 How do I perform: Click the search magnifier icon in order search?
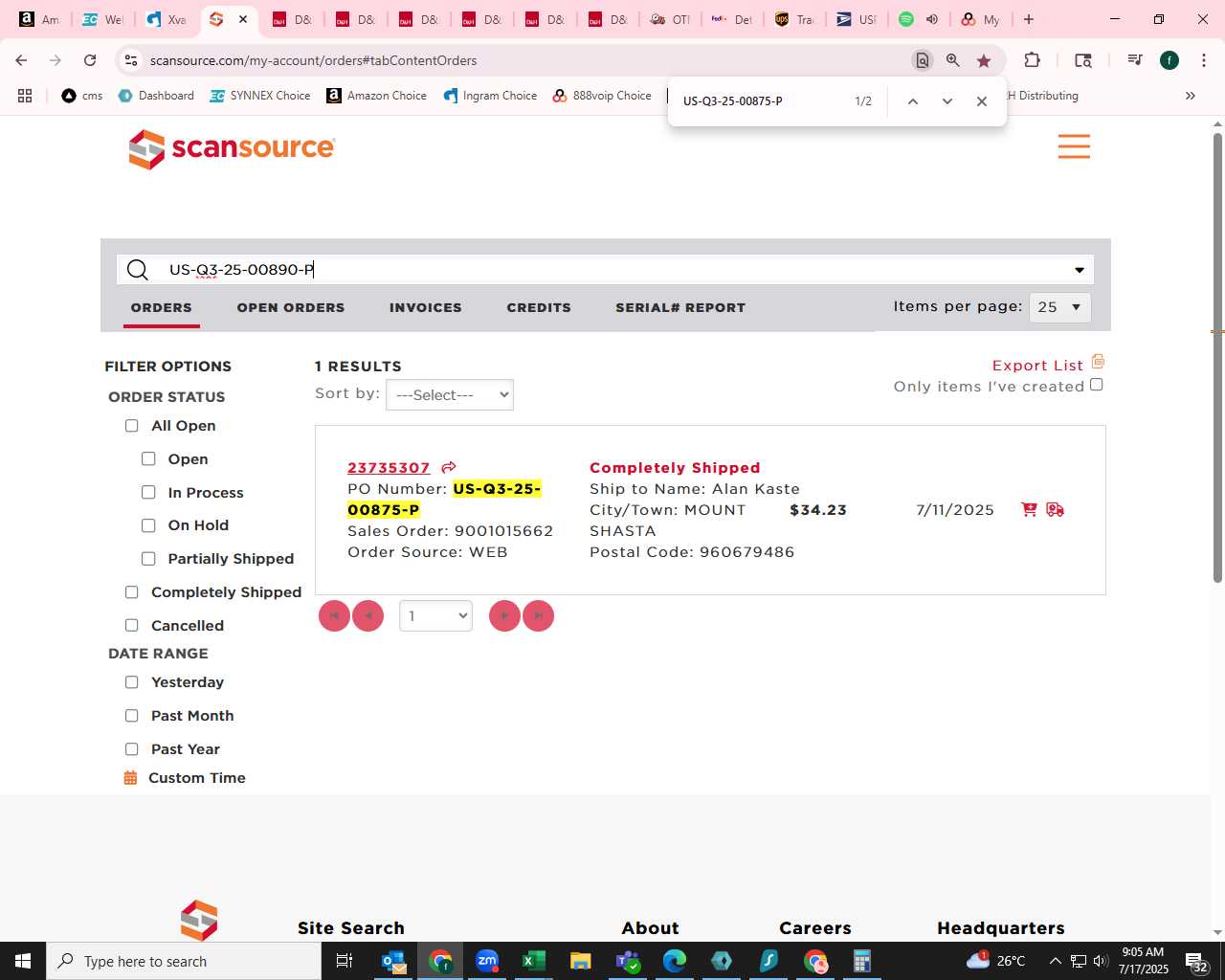[x=138, y=270]
